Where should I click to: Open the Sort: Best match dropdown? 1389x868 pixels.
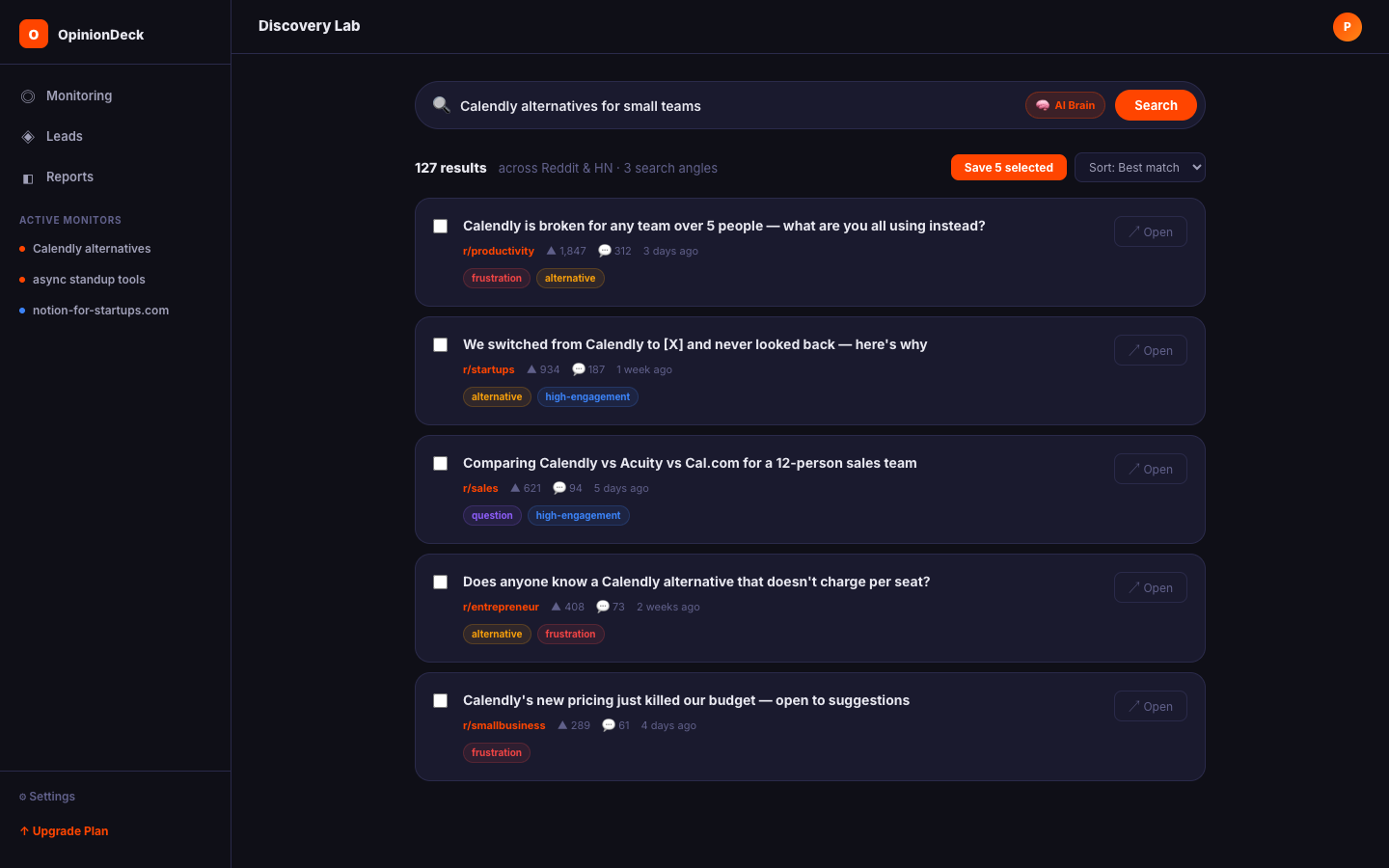pyautogui.click(x=1140, y=167)
